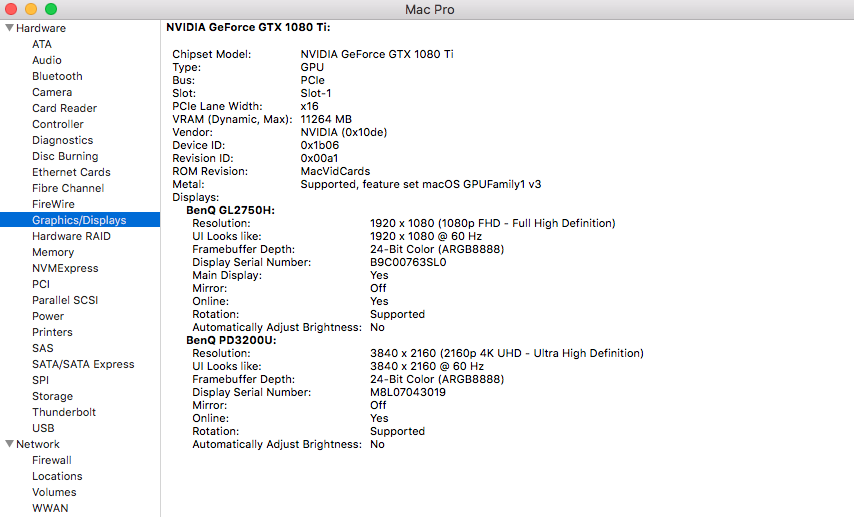Select Volumes under Network
854x517 pixels.
(x=54, y=492)
